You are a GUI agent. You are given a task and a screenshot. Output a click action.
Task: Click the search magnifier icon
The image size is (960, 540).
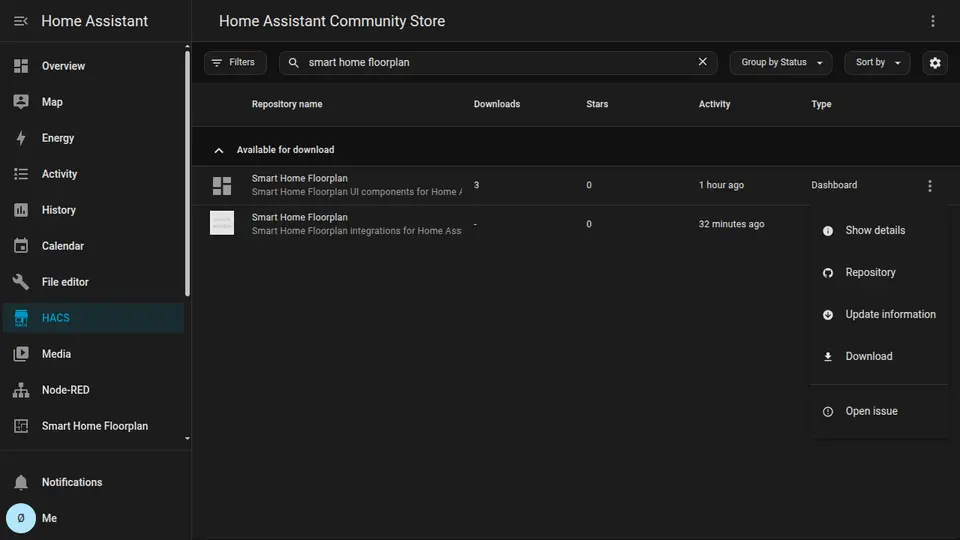click(x=294, y=62)
